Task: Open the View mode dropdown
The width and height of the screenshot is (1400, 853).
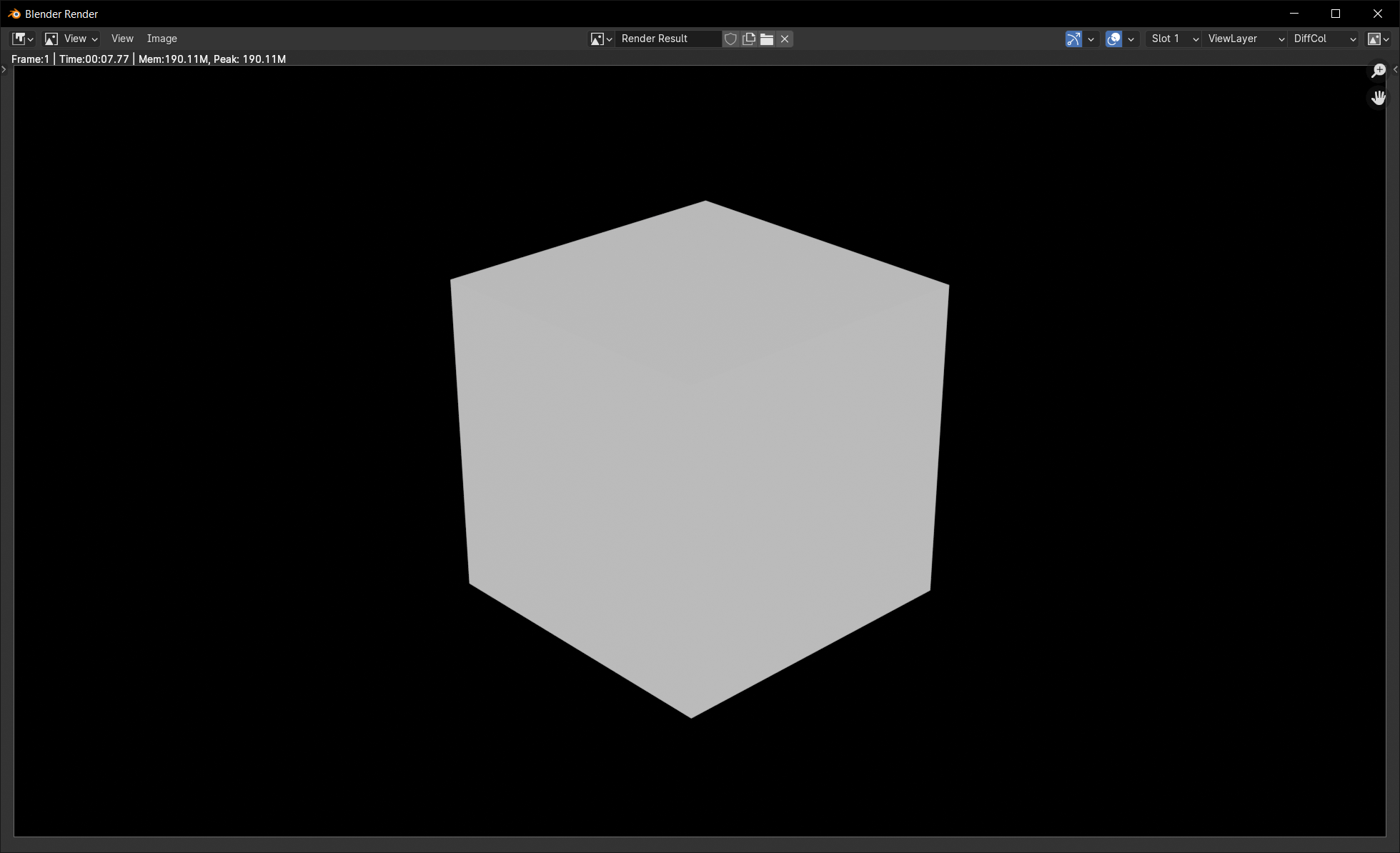Action: point(71,39)
